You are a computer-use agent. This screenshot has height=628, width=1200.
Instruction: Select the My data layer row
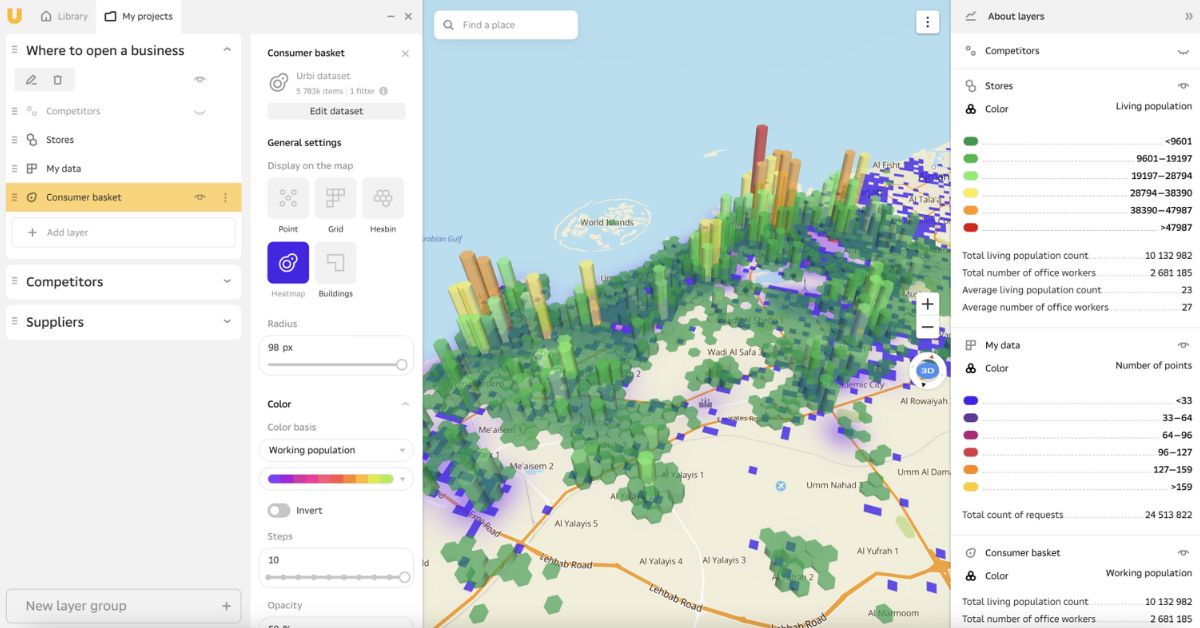[x=124, y=169]
